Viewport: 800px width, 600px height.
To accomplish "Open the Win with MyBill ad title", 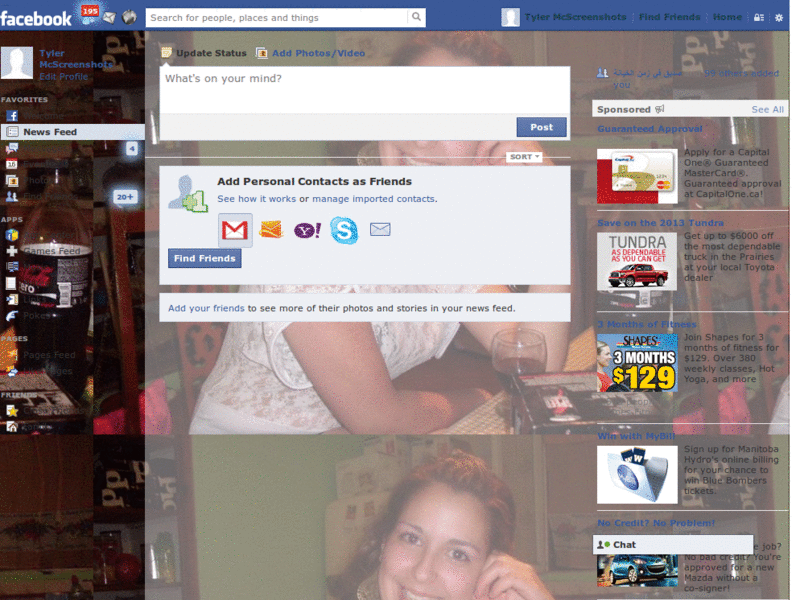I will [636, 436].
